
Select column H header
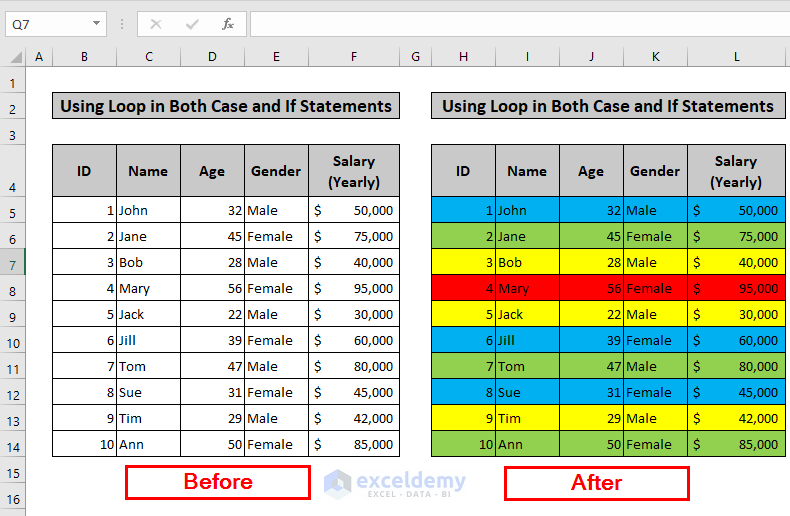coord(463,57)
